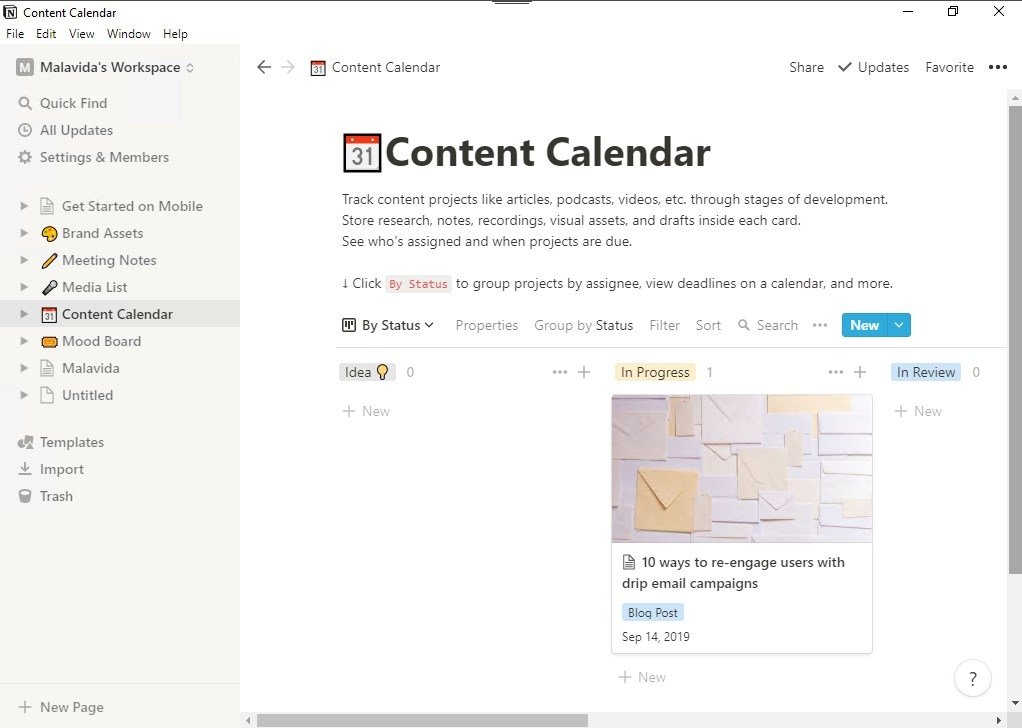Open the View menu

[81, 34]
